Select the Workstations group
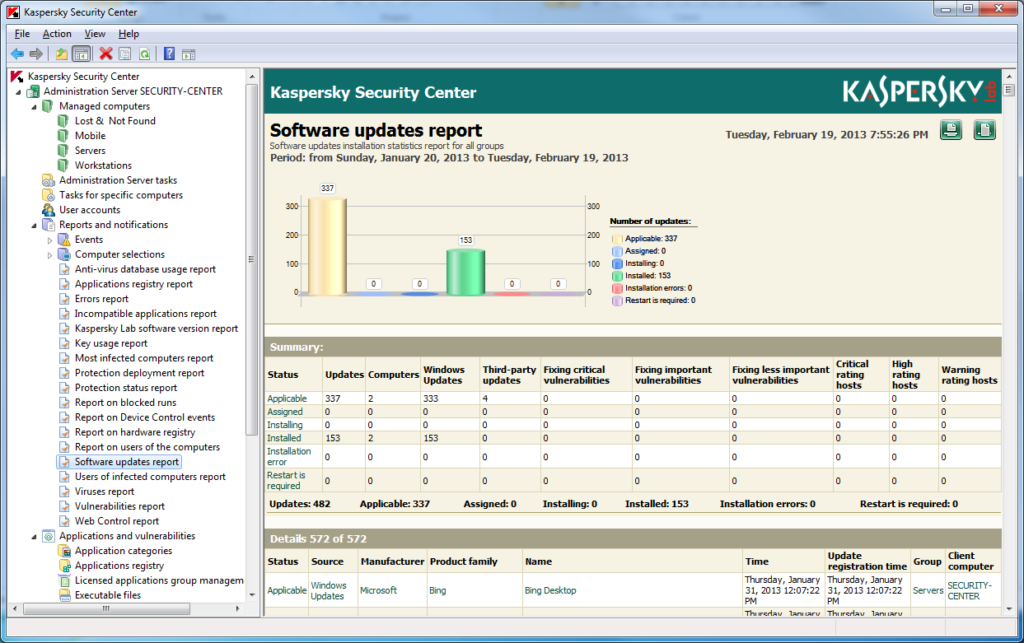 coord(103,165)
